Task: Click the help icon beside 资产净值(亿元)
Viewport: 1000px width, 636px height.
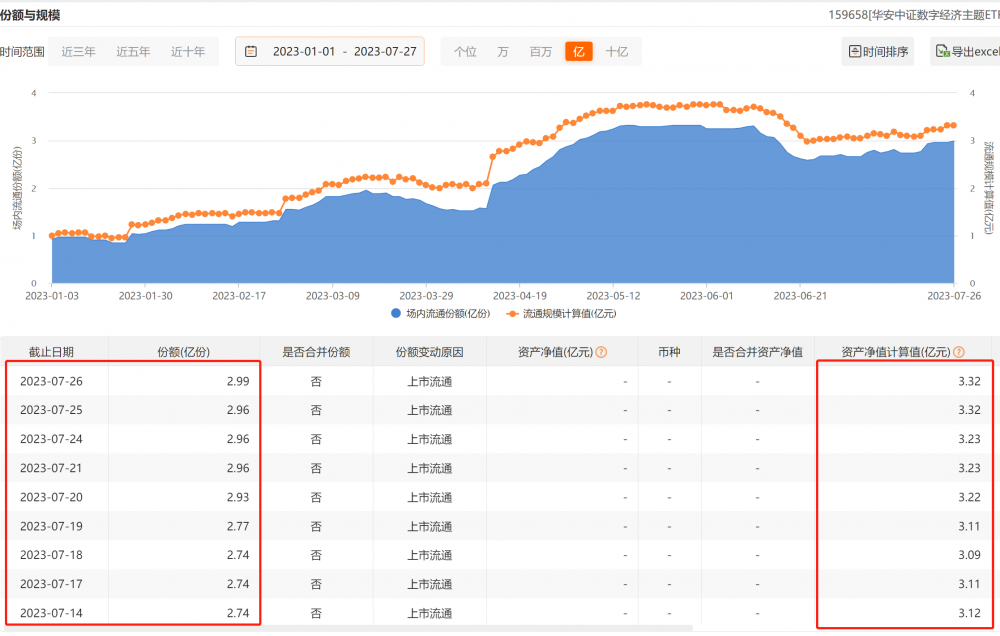Action: (601, 352)
